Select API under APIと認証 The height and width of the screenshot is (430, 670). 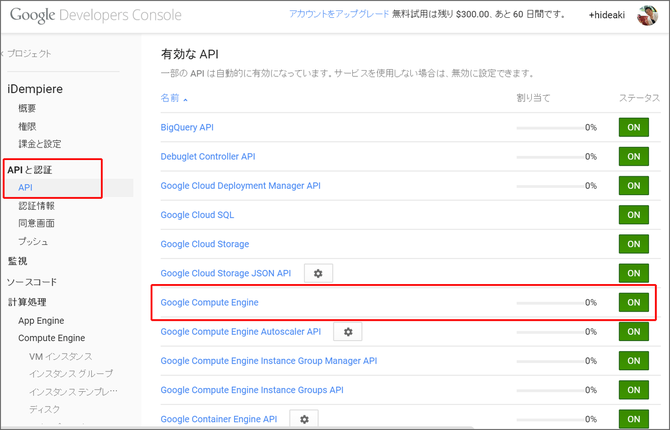coord(25,188)
